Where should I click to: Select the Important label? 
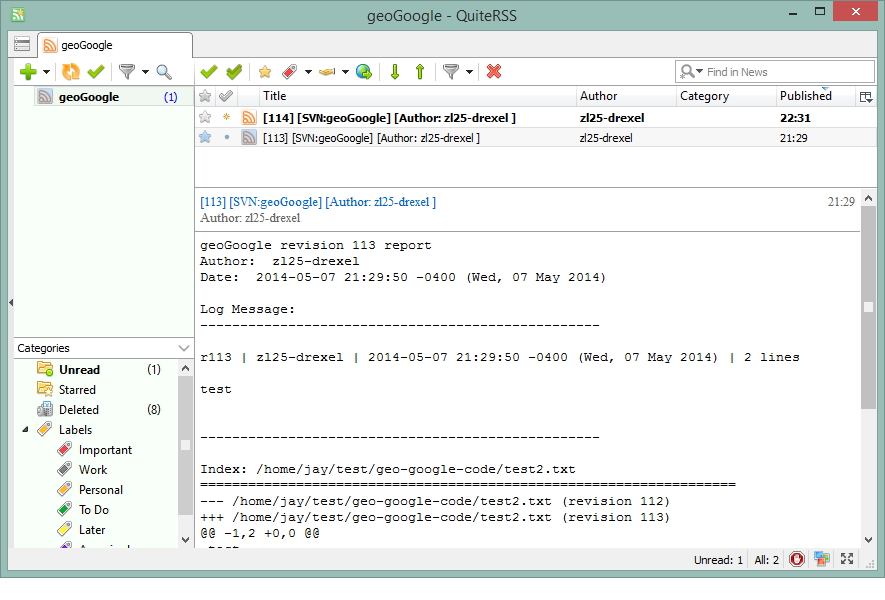(x=105, y=450)
